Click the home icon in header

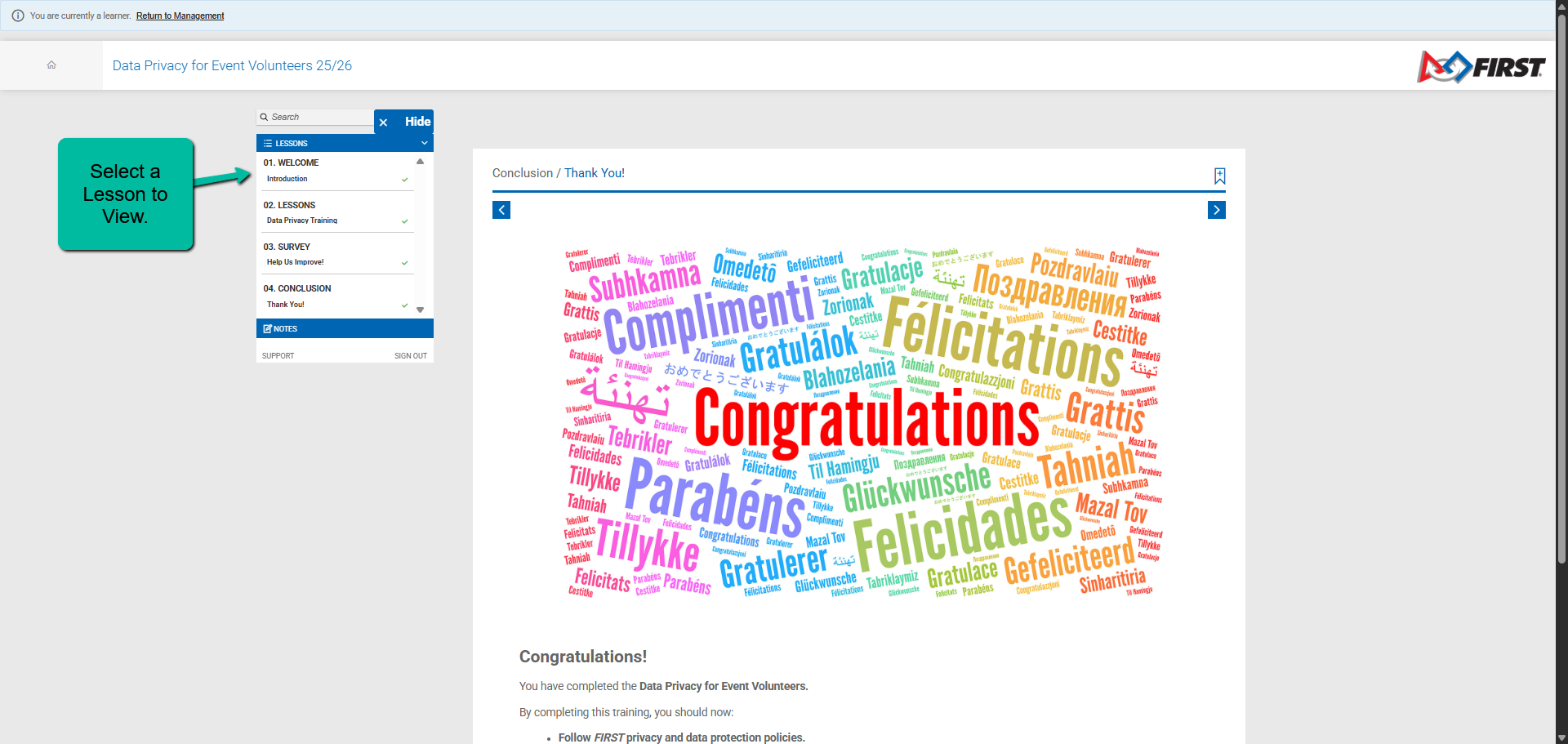click(51, 65)
